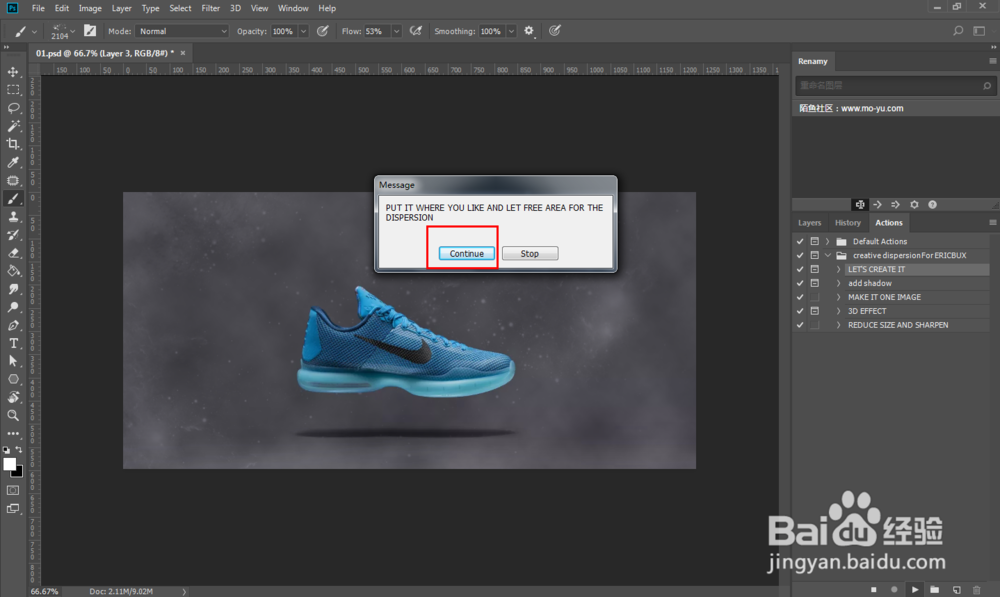Expand the 3D EFFECT action steps

click(x=838, y=311)
